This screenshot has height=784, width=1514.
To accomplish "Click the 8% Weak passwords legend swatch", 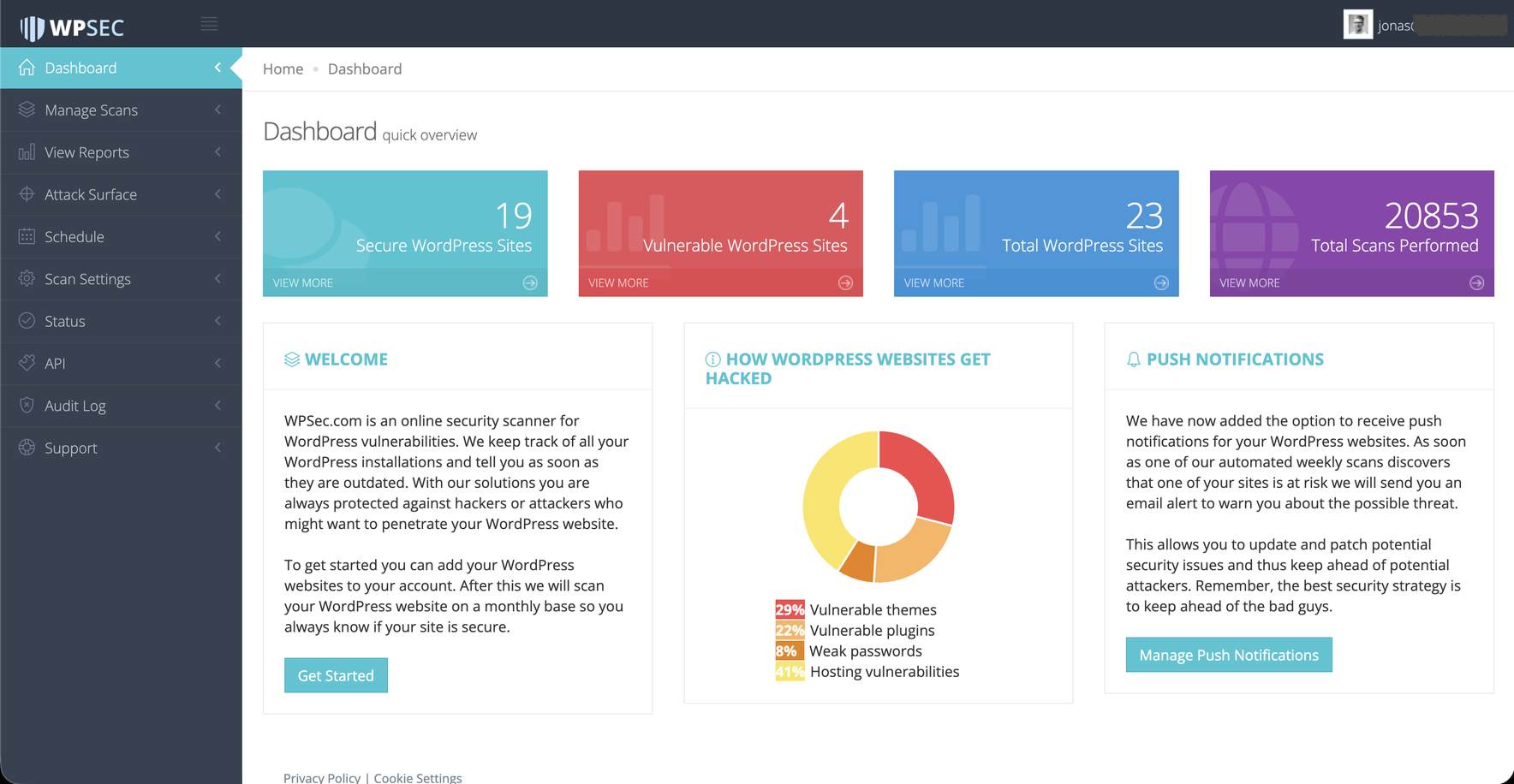I will click(790, 650).
